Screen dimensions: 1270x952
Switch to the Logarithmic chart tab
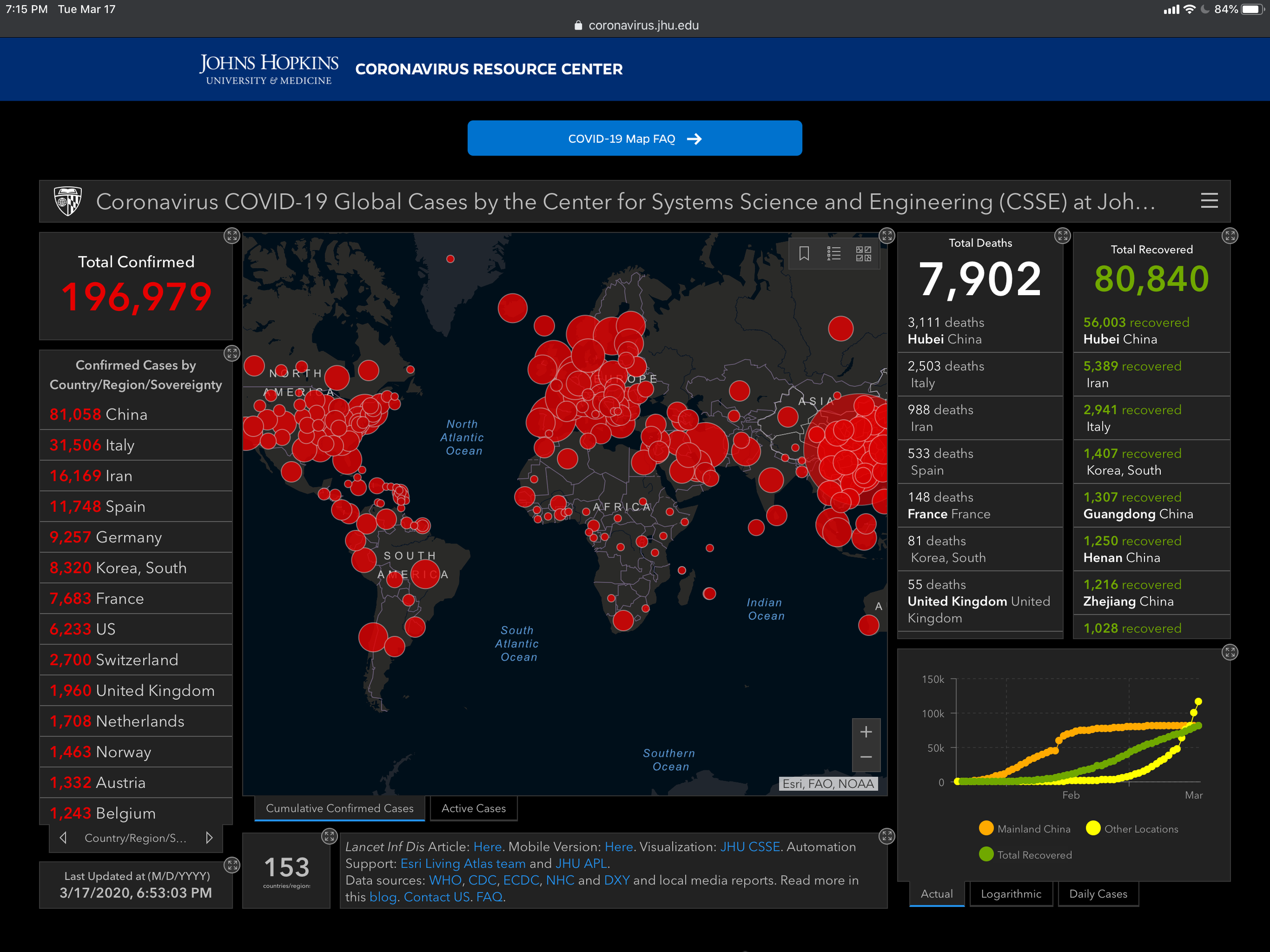point(1010,894)
